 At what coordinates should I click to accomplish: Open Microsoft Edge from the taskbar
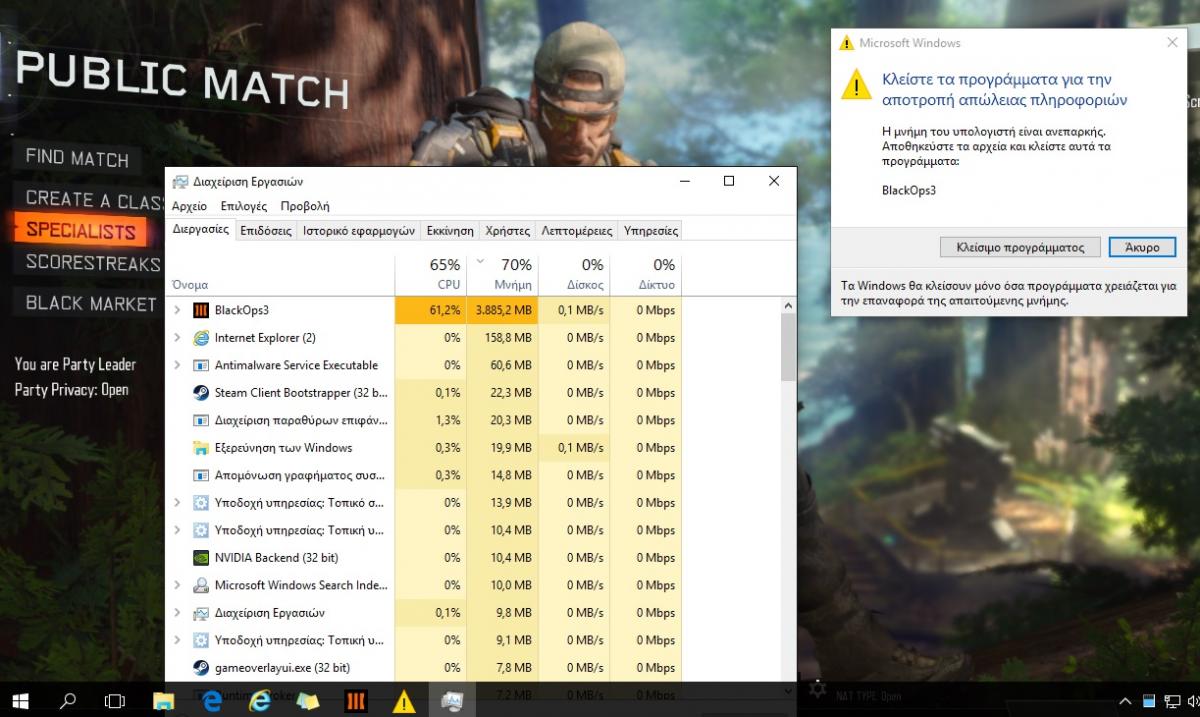click(211, 701)
